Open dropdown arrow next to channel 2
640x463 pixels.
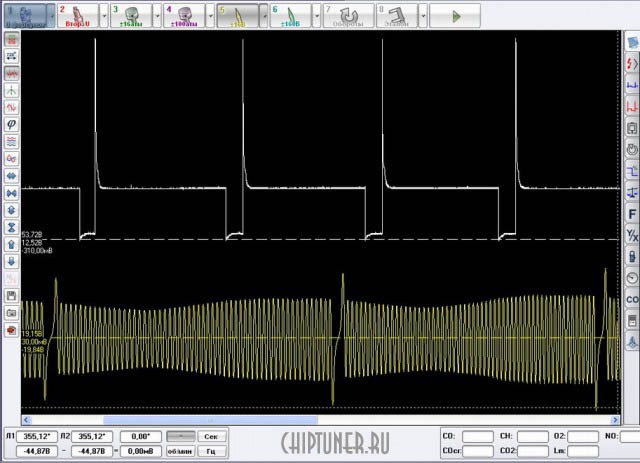click(102, 16)
